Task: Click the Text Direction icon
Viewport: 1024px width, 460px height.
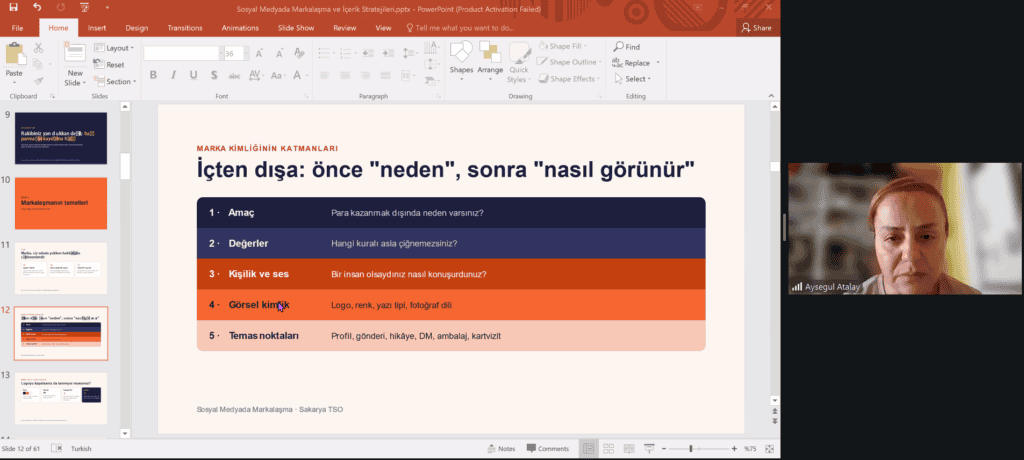Action: [430, 47]
